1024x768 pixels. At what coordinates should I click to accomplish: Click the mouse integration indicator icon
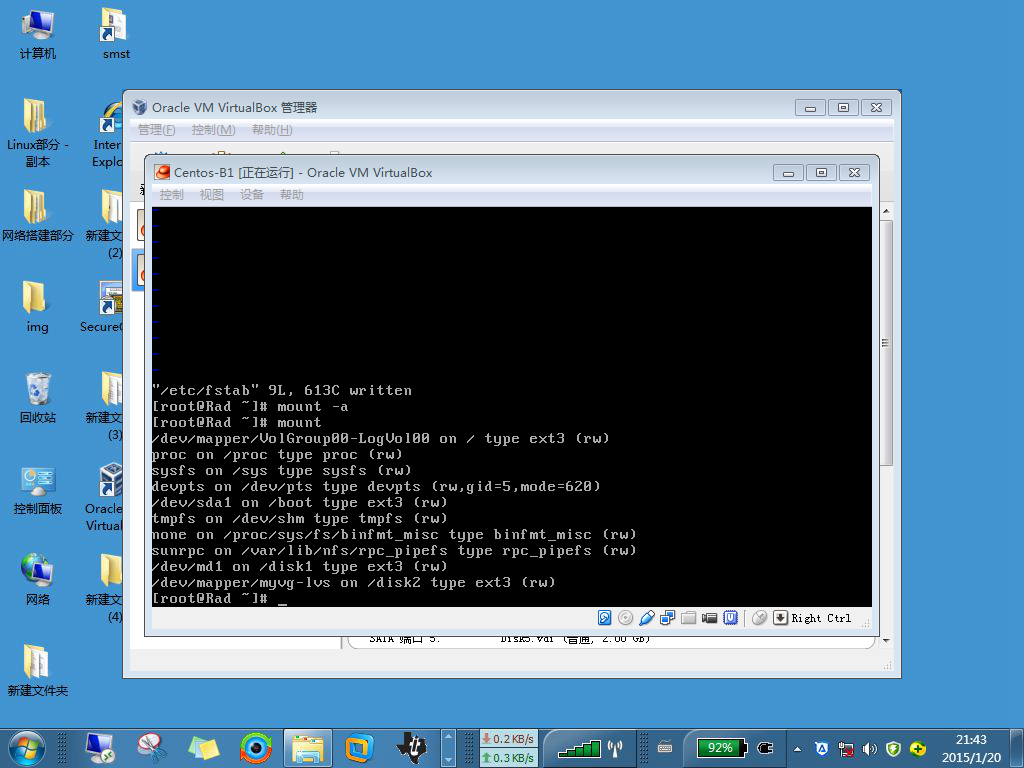point(759,618)
